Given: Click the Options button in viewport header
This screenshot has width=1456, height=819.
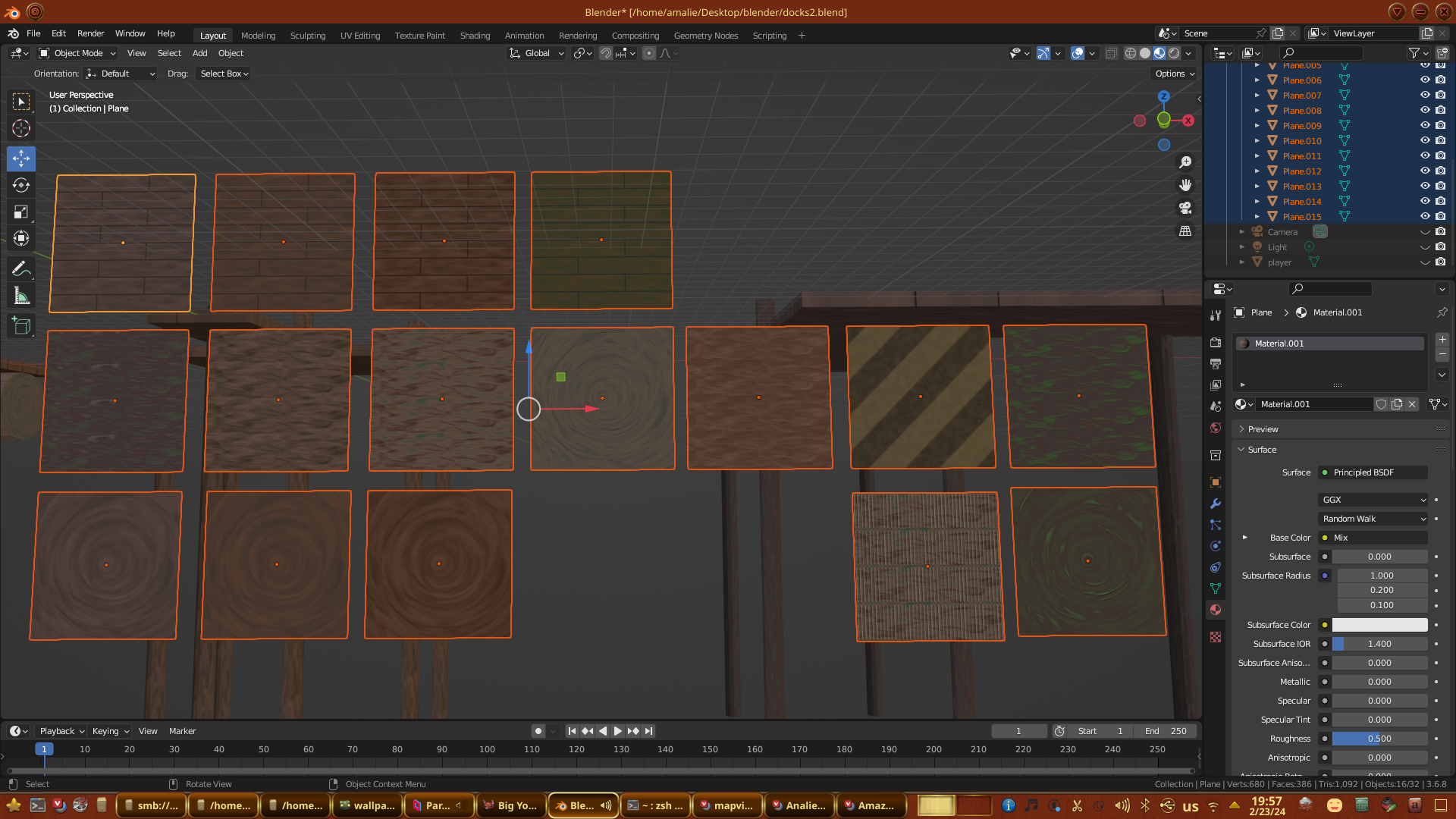Looking at the screenshot, I should [x=1175, y=74].
